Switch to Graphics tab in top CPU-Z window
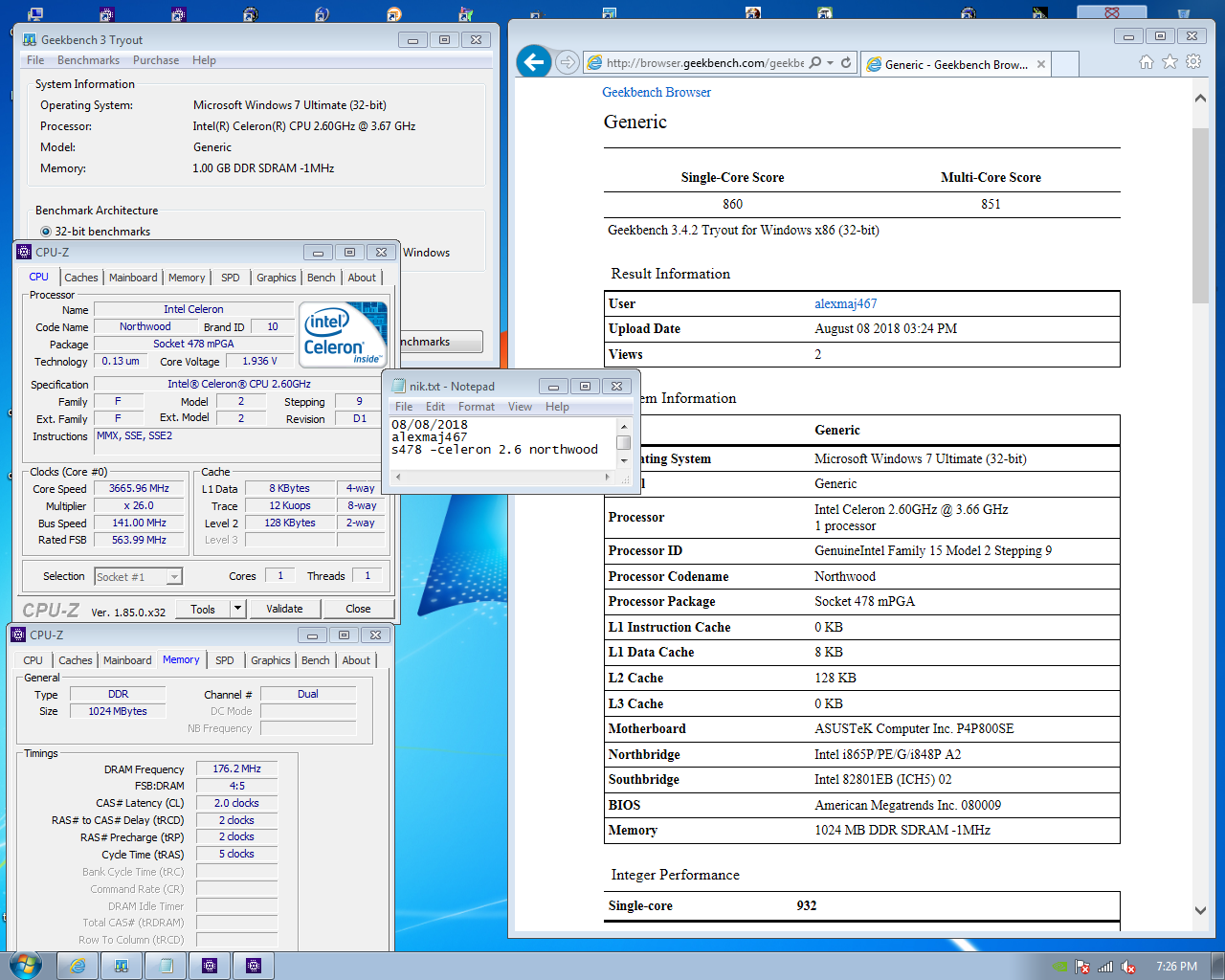Screen dimensions: 1225x980 (x=277, y=278)
